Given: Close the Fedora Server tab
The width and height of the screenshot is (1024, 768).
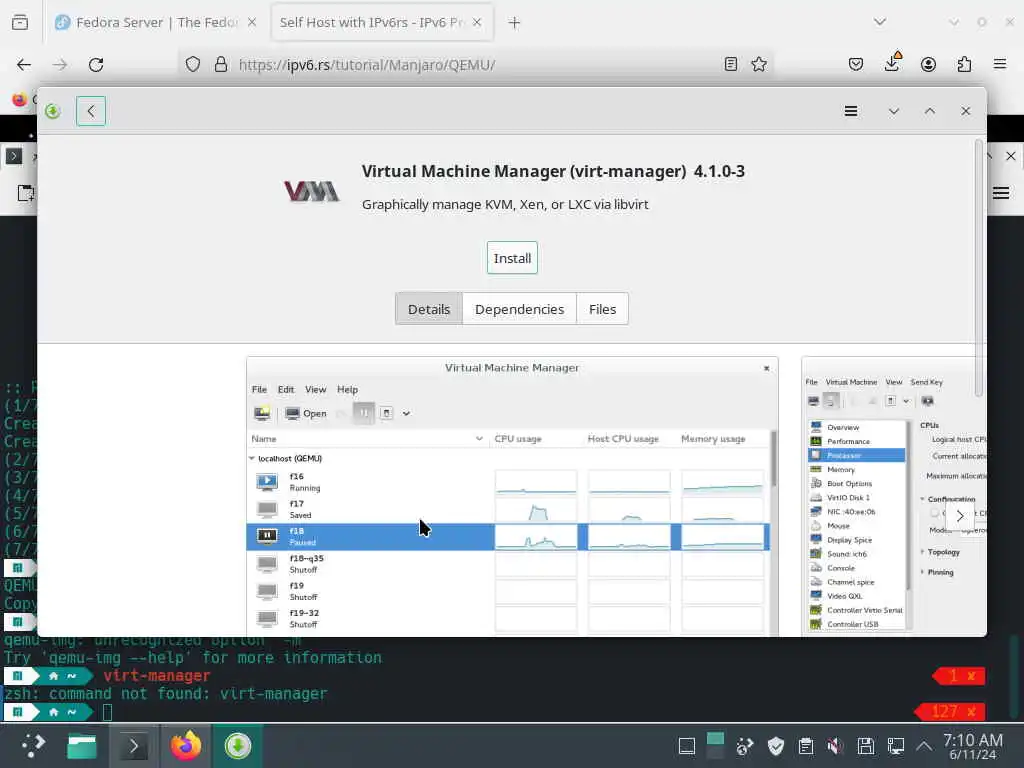Looking at the screenshot, I should (x=251, y=22).
